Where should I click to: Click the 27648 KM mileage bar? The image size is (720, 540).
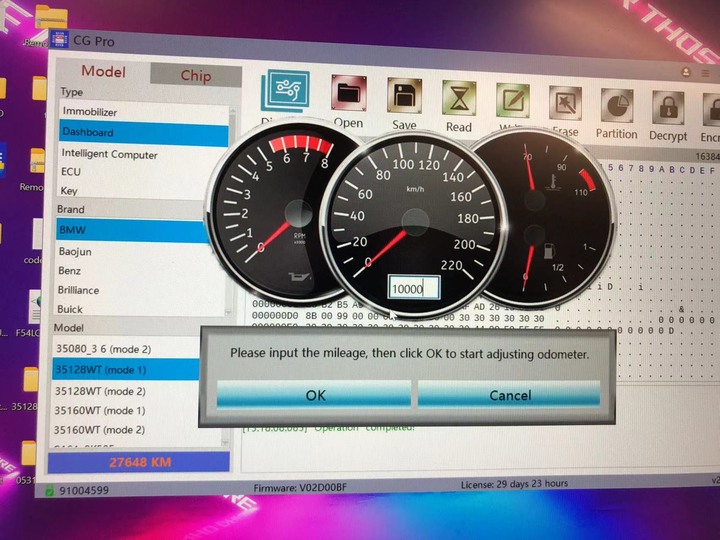pos(139,462)
